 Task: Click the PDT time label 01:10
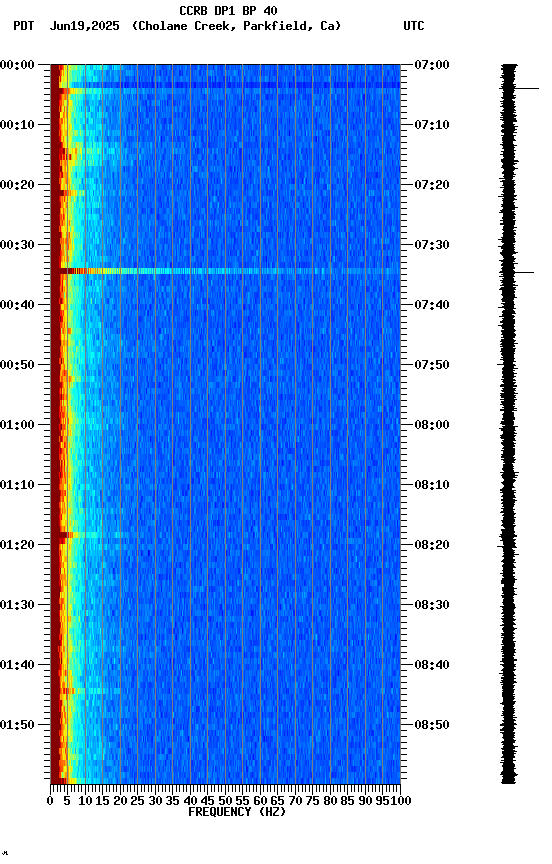point(17,485)
